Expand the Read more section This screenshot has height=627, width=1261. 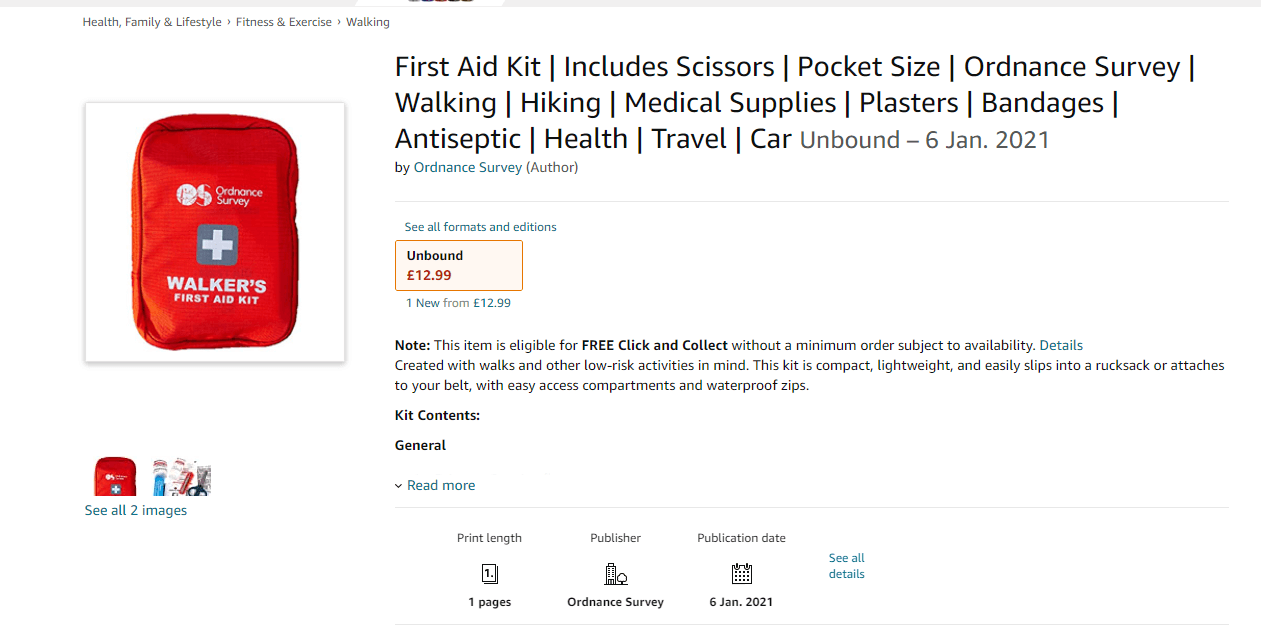(x=440, y=485)
